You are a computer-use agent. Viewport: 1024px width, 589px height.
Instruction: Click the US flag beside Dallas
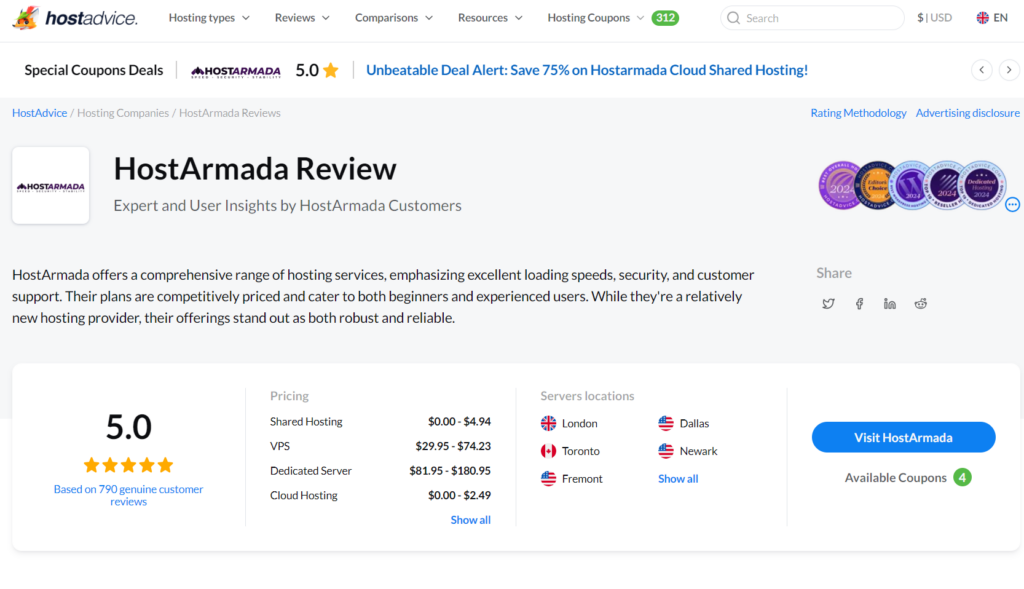[665, 423]
